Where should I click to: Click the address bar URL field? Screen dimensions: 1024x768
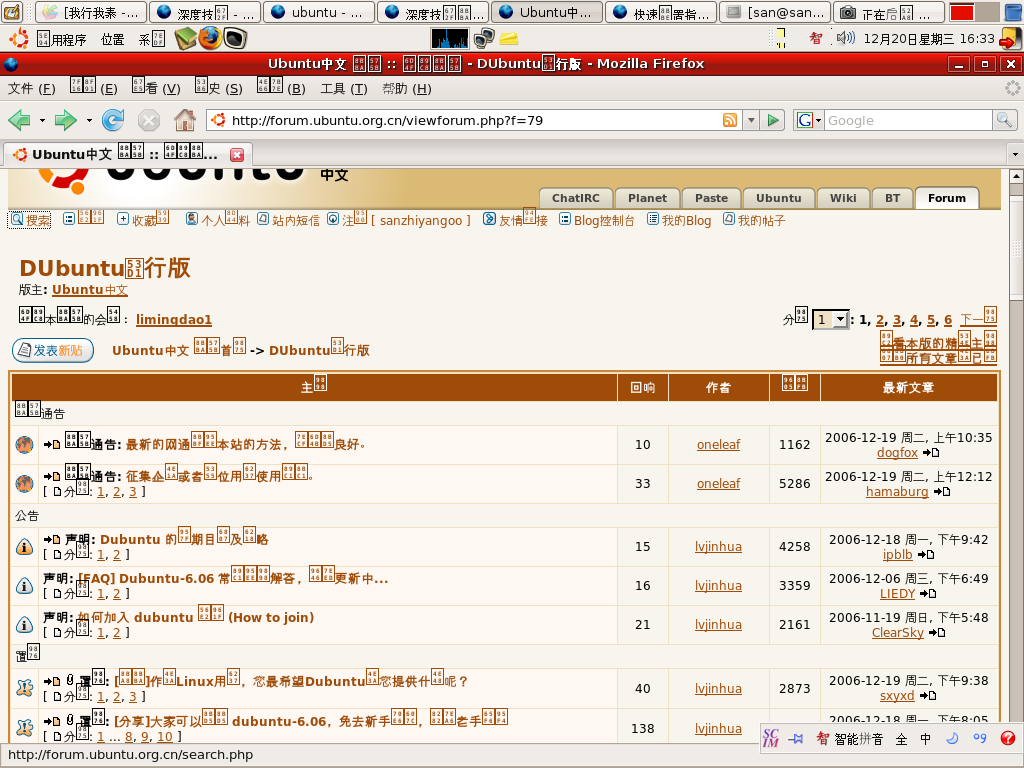[x=473, y=120]
